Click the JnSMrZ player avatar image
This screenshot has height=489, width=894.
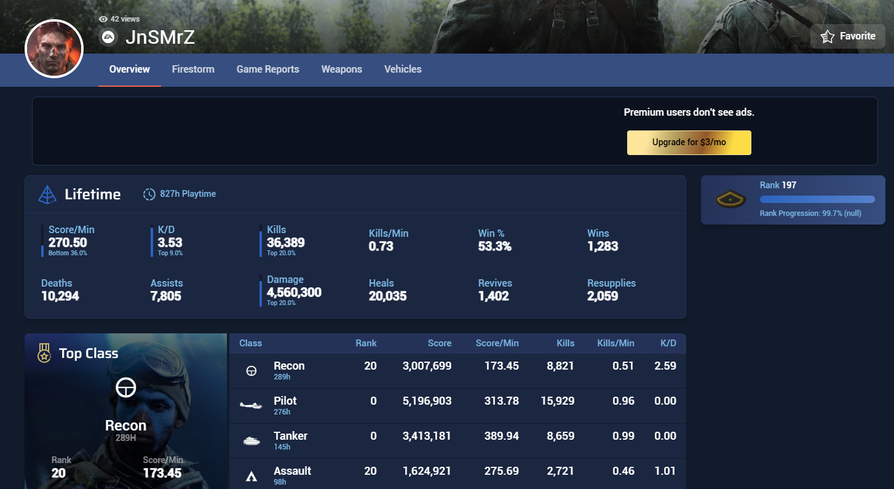click(54, 48)
